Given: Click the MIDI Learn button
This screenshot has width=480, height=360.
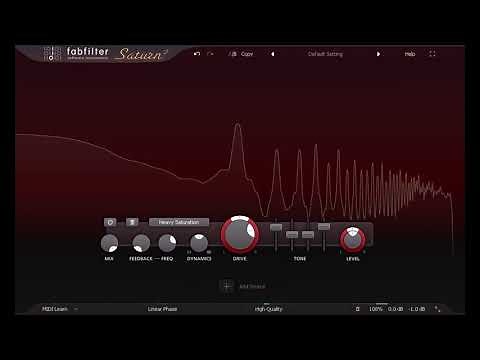Looking at the screenshot, I should pyautogui.click(x=55, y=309).
